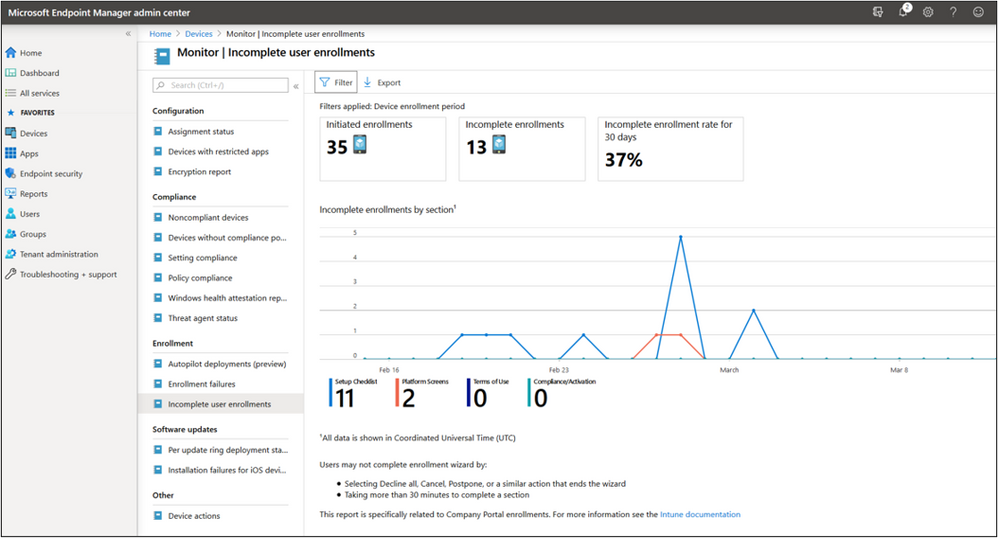Select Threat agent status
Viewport: 998px width, 538px height.
point(202,318)
